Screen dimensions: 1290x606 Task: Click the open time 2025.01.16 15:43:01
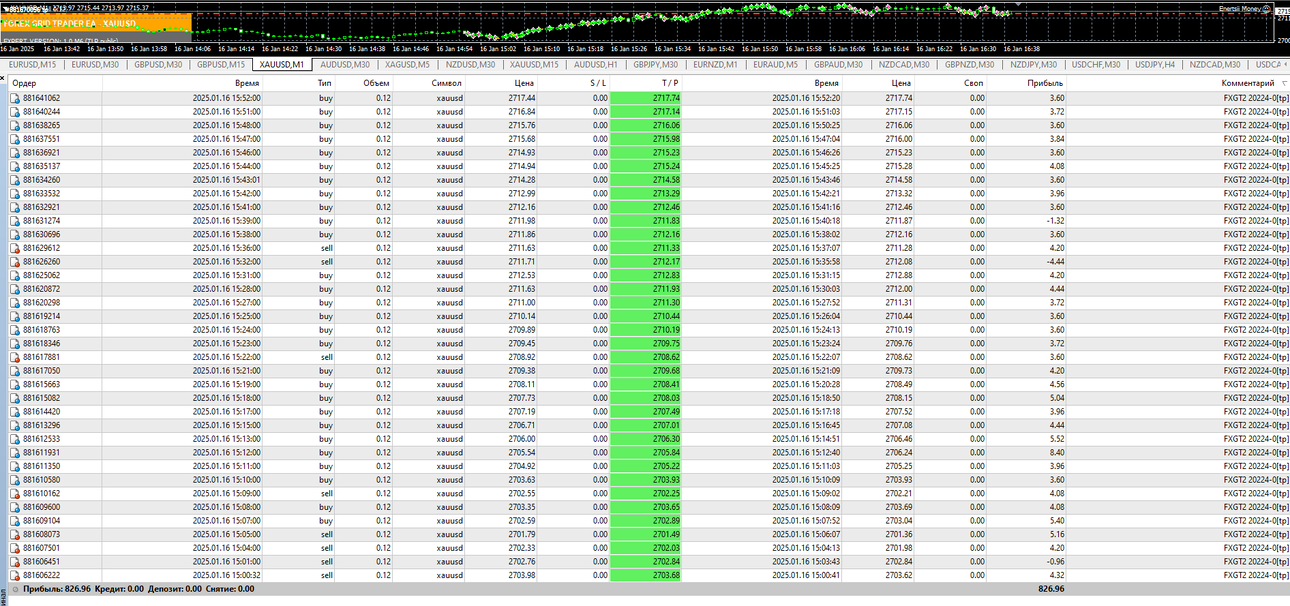pyautogui.click(x=226, y=179)
